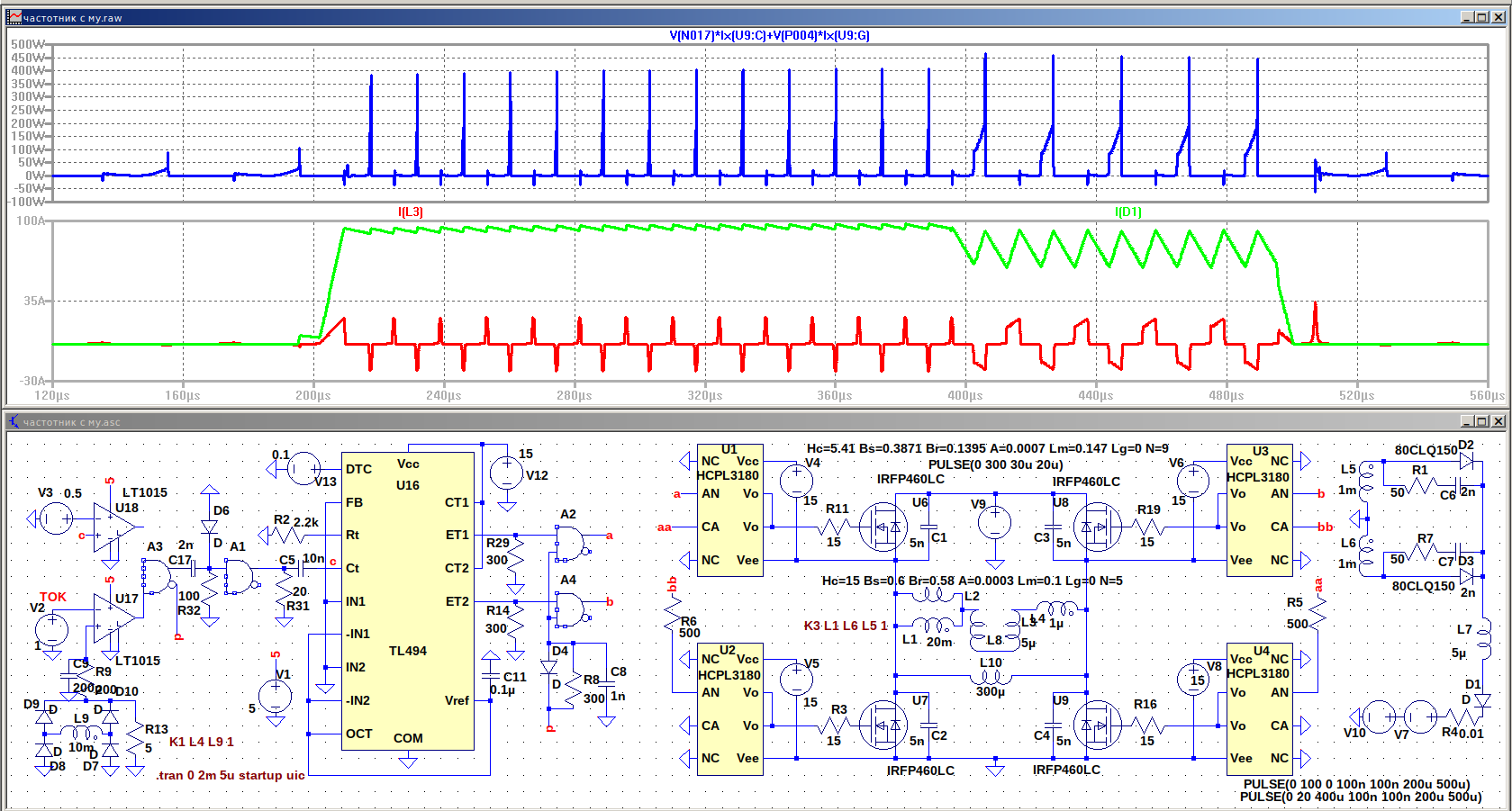This screenshot has width=1512, height=811.
Task: Click the C11 0.1µ capacitor
Action: click(490, 673)
